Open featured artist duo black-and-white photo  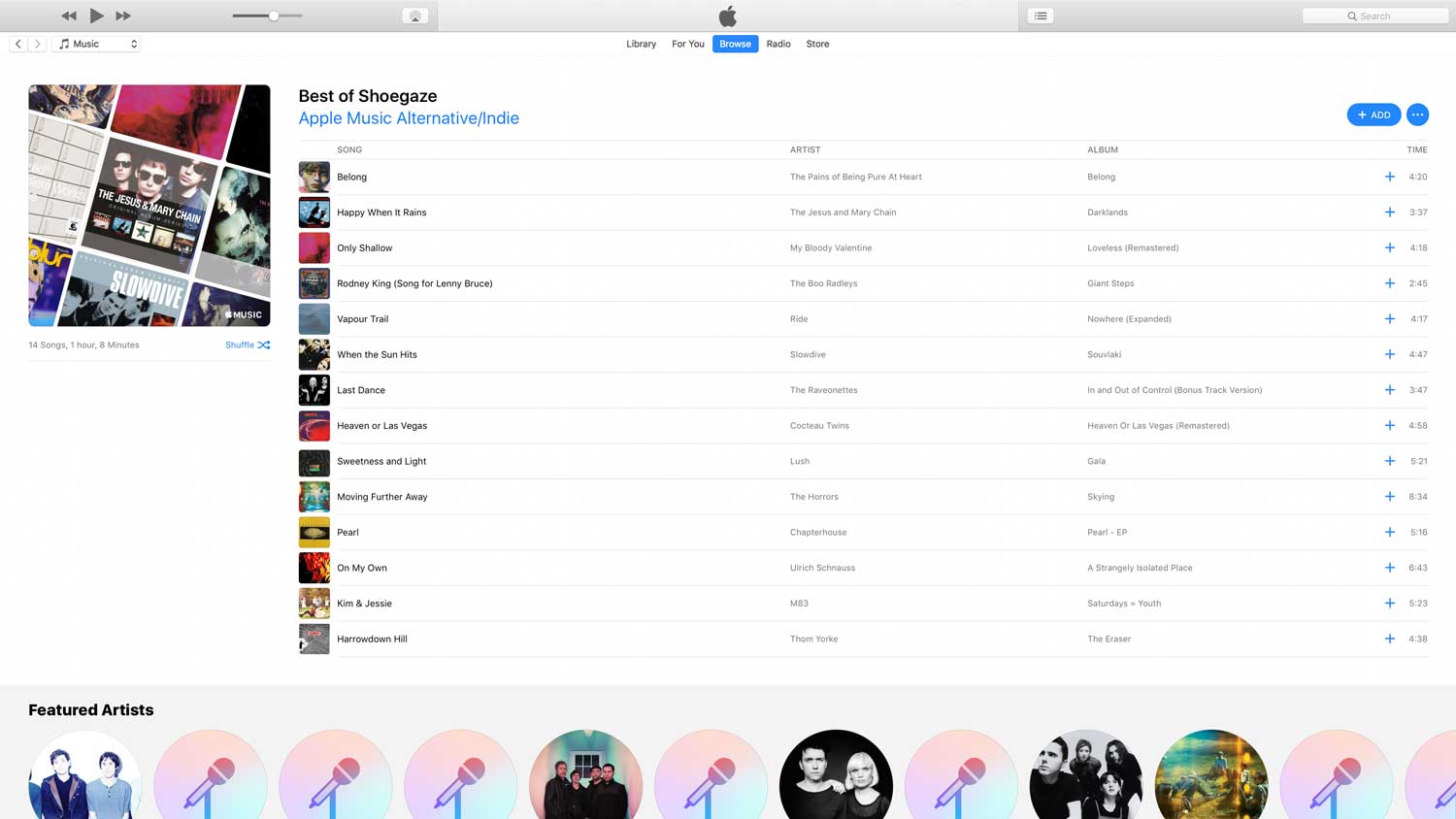(836, 774)
